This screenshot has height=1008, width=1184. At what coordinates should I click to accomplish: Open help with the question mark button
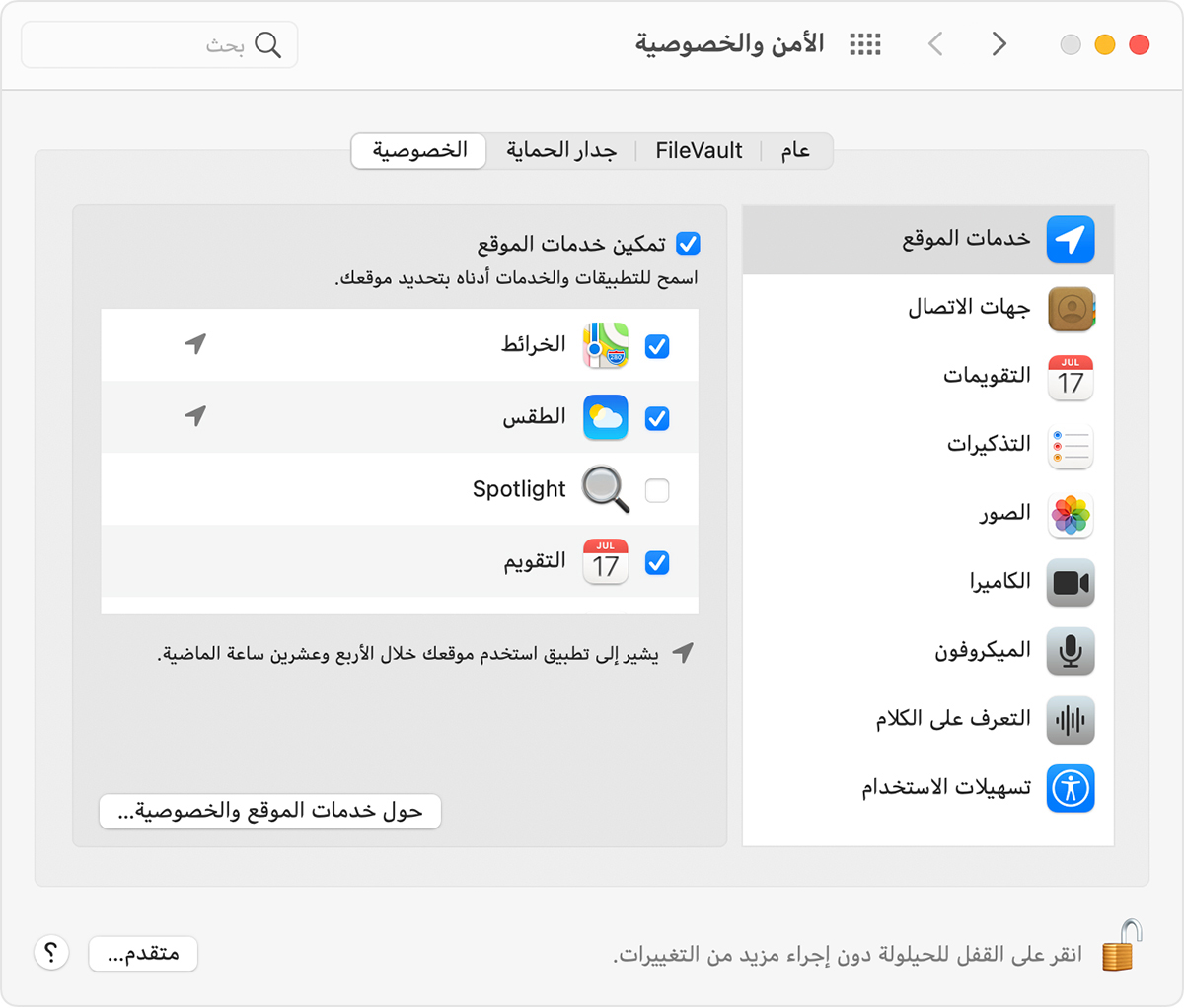pyautogui.click(x=51, y=953)
